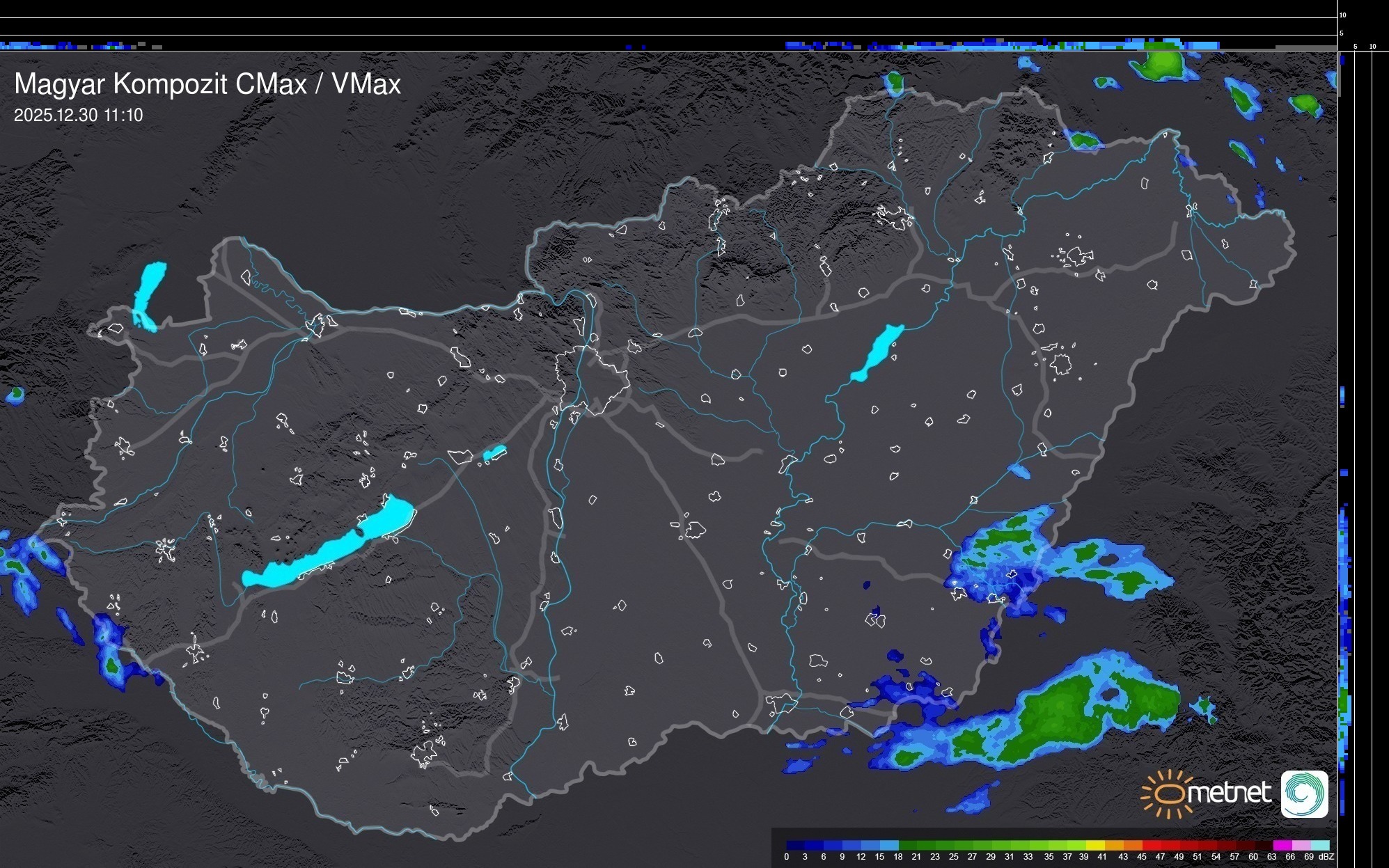The image size is (1389, 868).
Task: Select the dark navy 0 dBZ legend swatch
Action: click(795, 845)
